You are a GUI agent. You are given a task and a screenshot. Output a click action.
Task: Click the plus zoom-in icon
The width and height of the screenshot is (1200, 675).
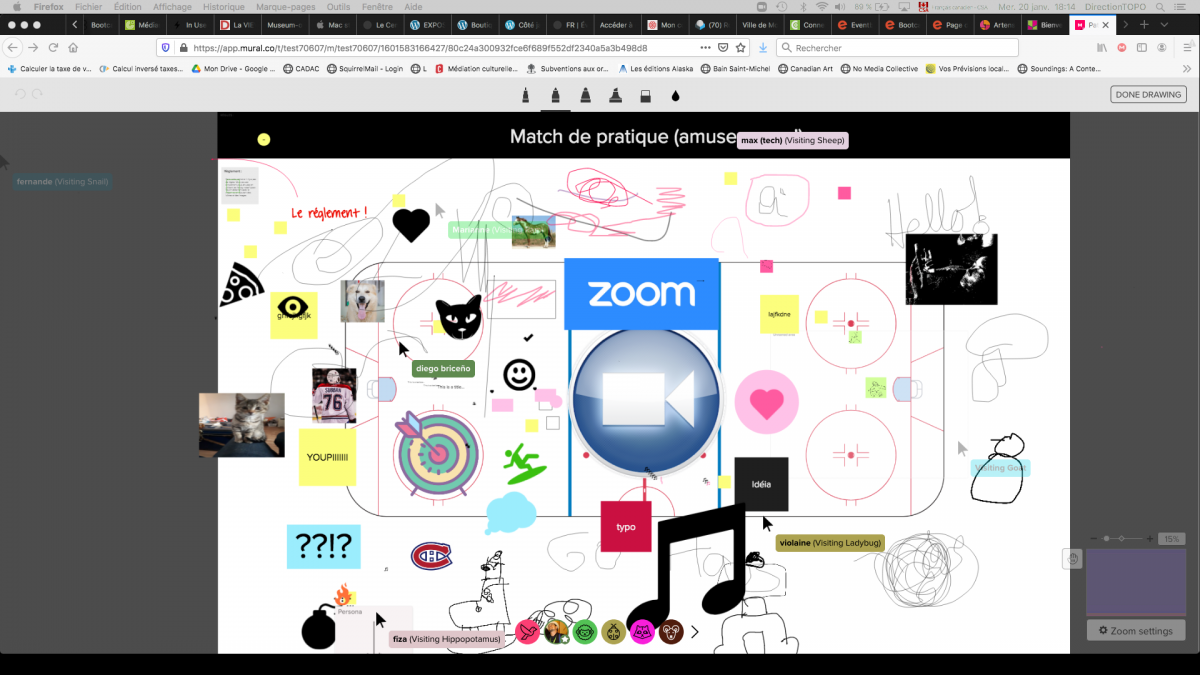click(x=1149, y=539)
